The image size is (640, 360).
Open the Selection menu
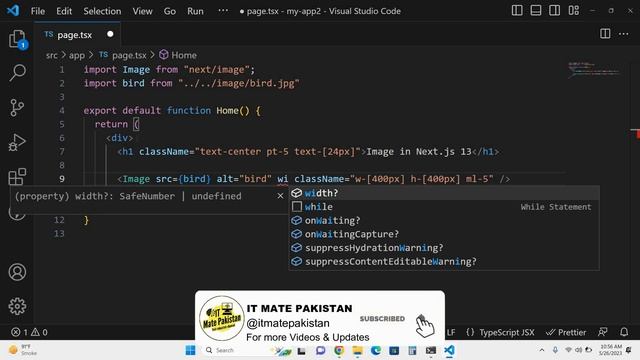click(x=102, y=11)
